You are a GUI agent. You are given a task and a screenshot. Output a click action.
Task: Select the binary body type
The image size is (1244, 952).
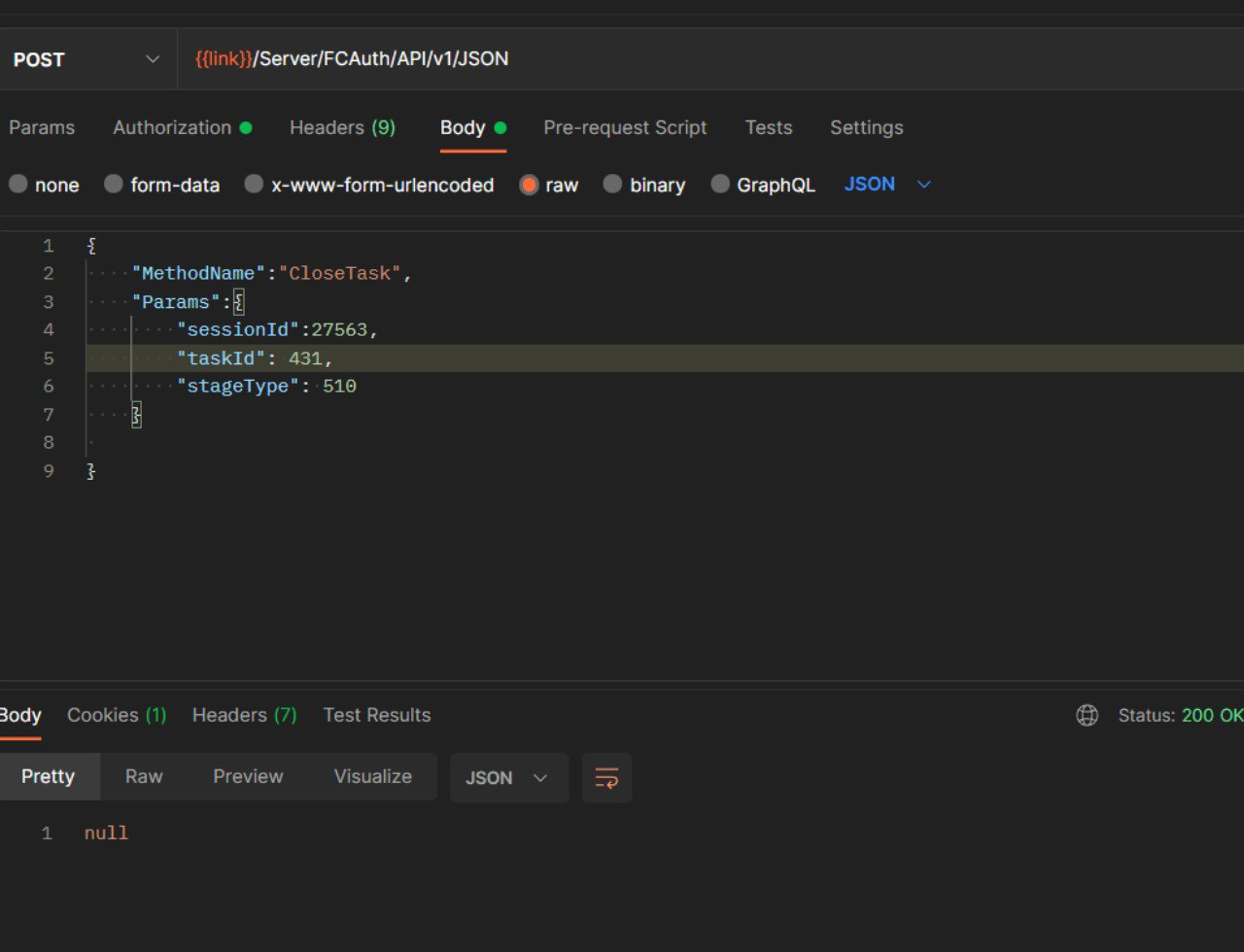point(644,185)
